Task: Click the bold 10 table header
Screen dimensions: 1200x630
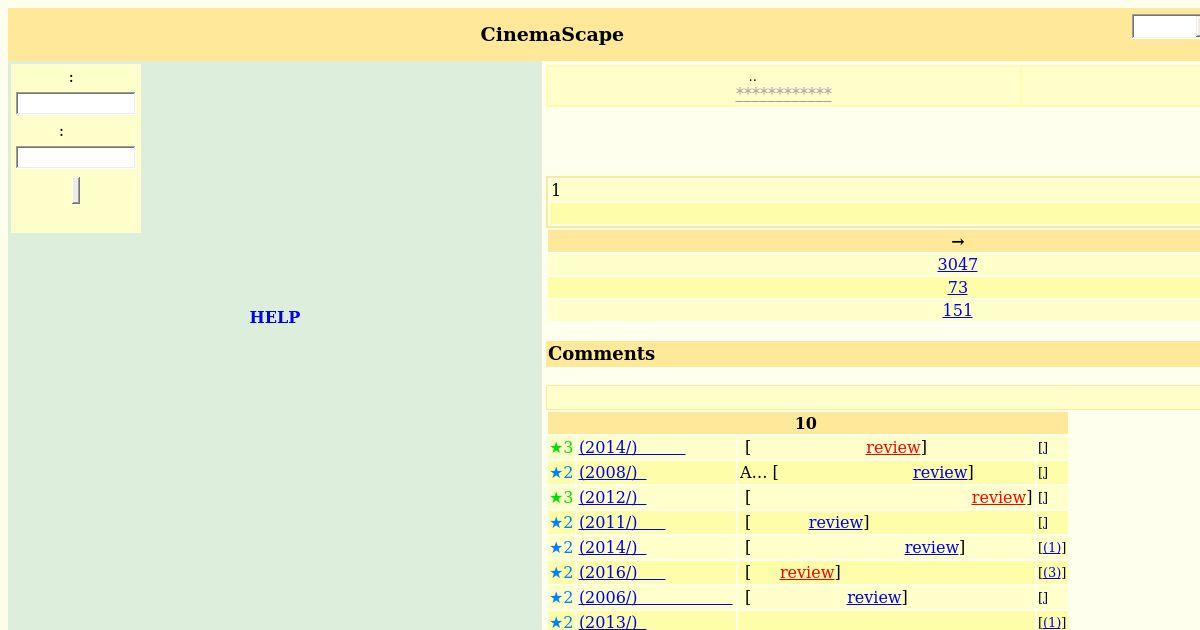Action: [806, 423]
